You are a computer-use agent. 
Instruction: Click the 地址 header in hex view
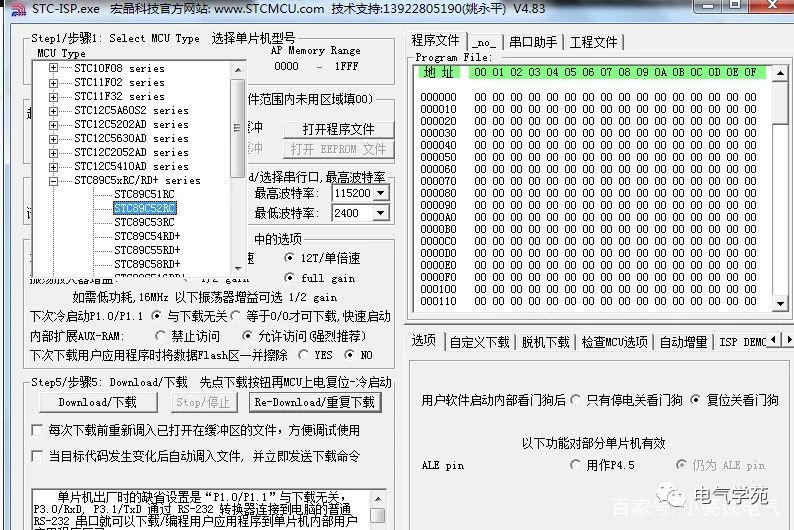tap(439, 72)
